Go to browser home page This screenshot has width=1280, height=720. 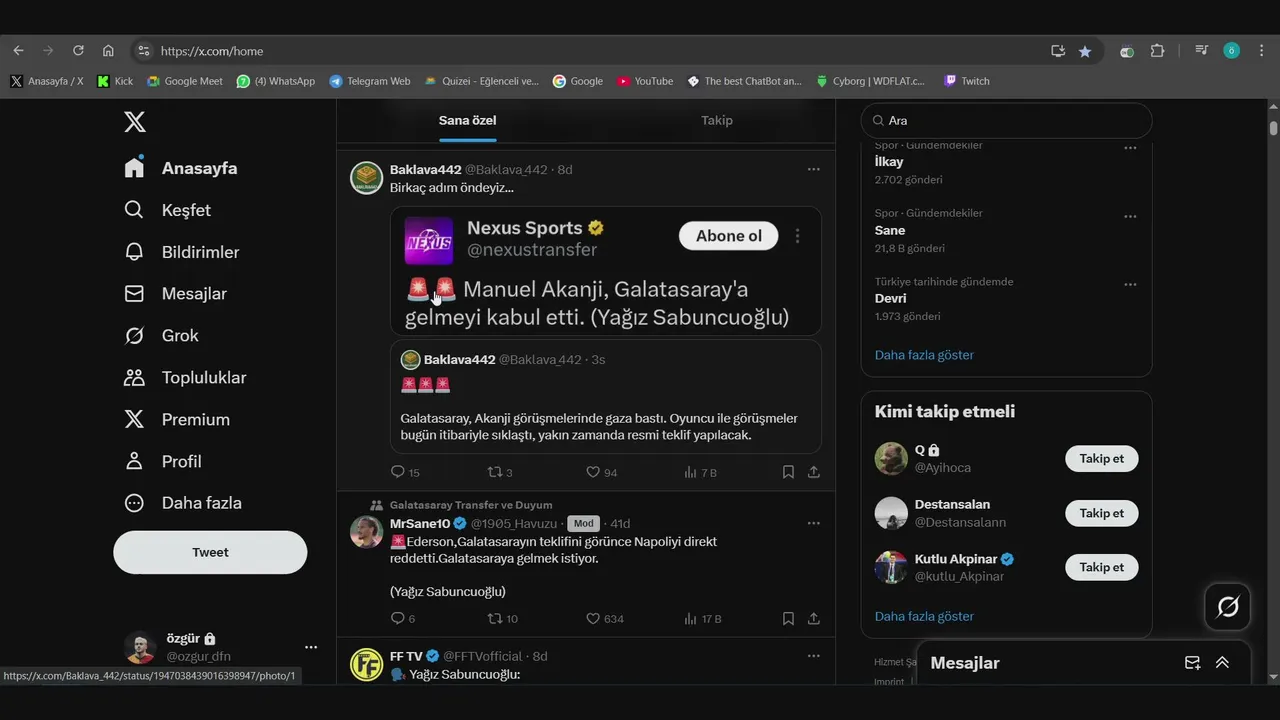pyautogui.click(x=108, y=51)
